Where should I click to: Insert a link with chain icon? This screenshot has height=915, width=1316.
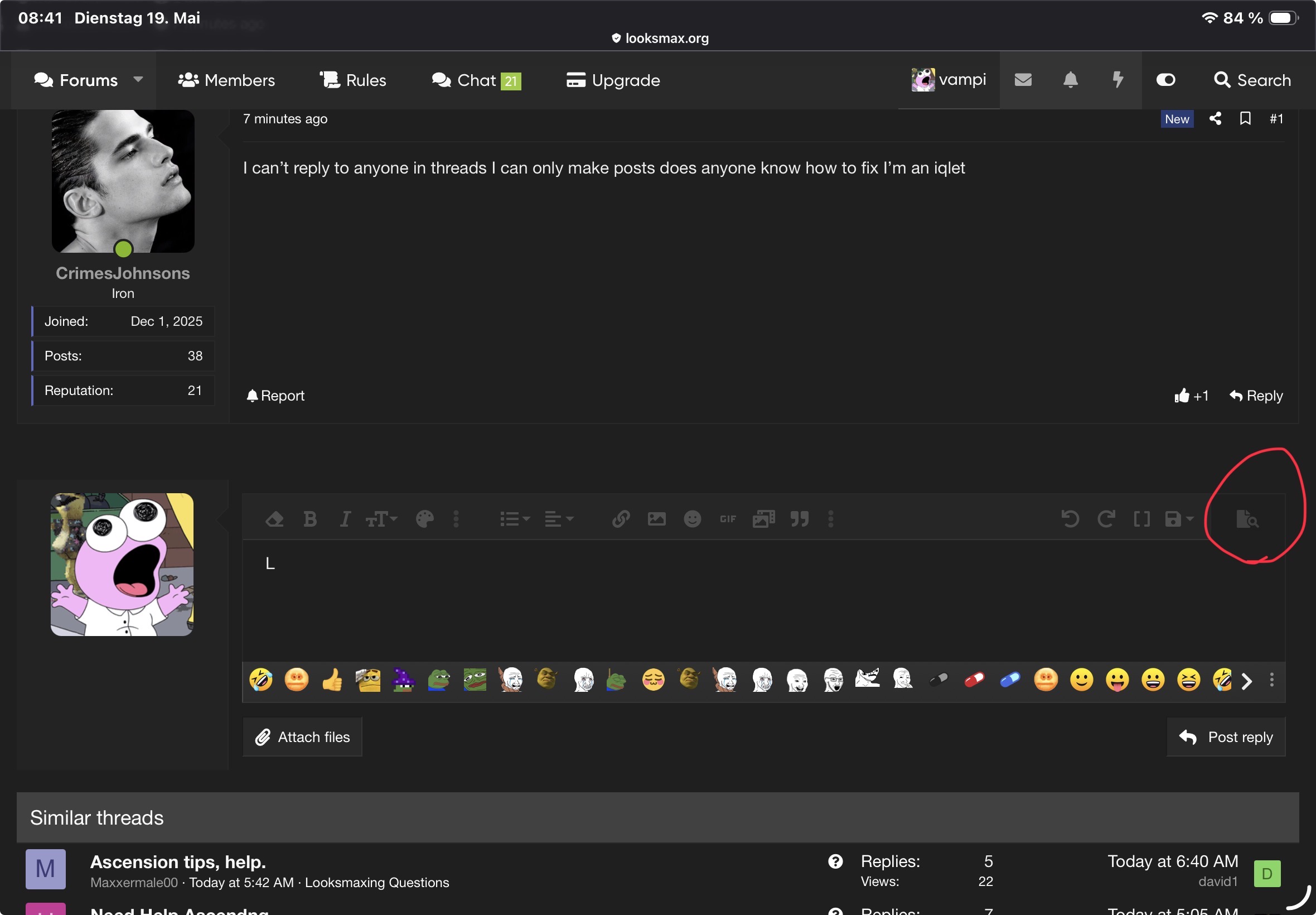[x=621, y=519]
